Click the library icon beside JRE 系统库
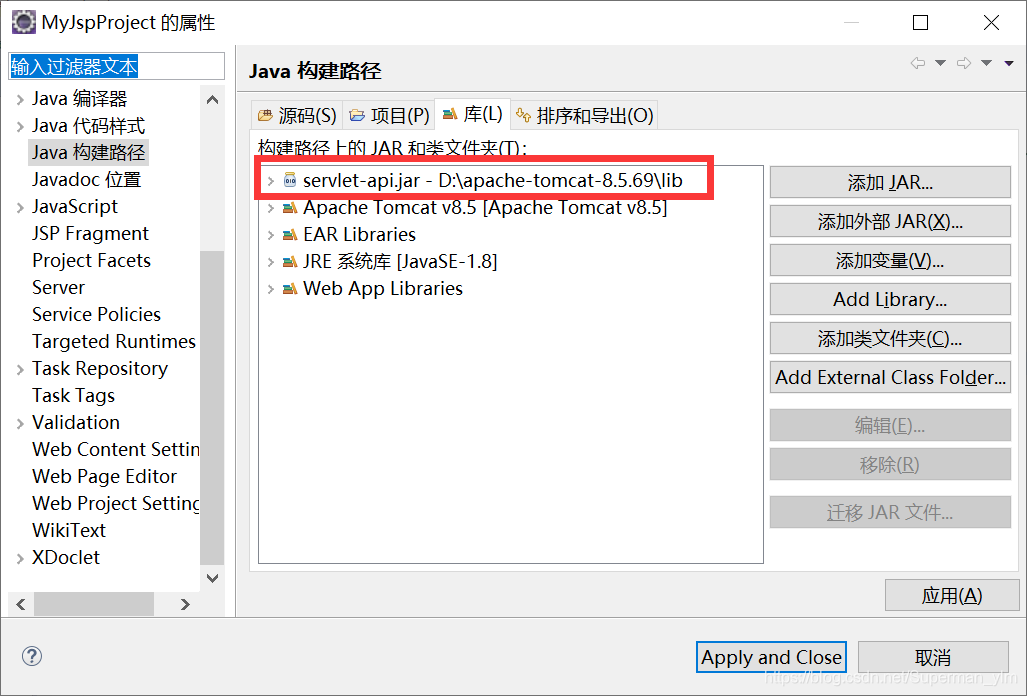Viewport: 1027px width, 696px height. (x=290, y=262)
